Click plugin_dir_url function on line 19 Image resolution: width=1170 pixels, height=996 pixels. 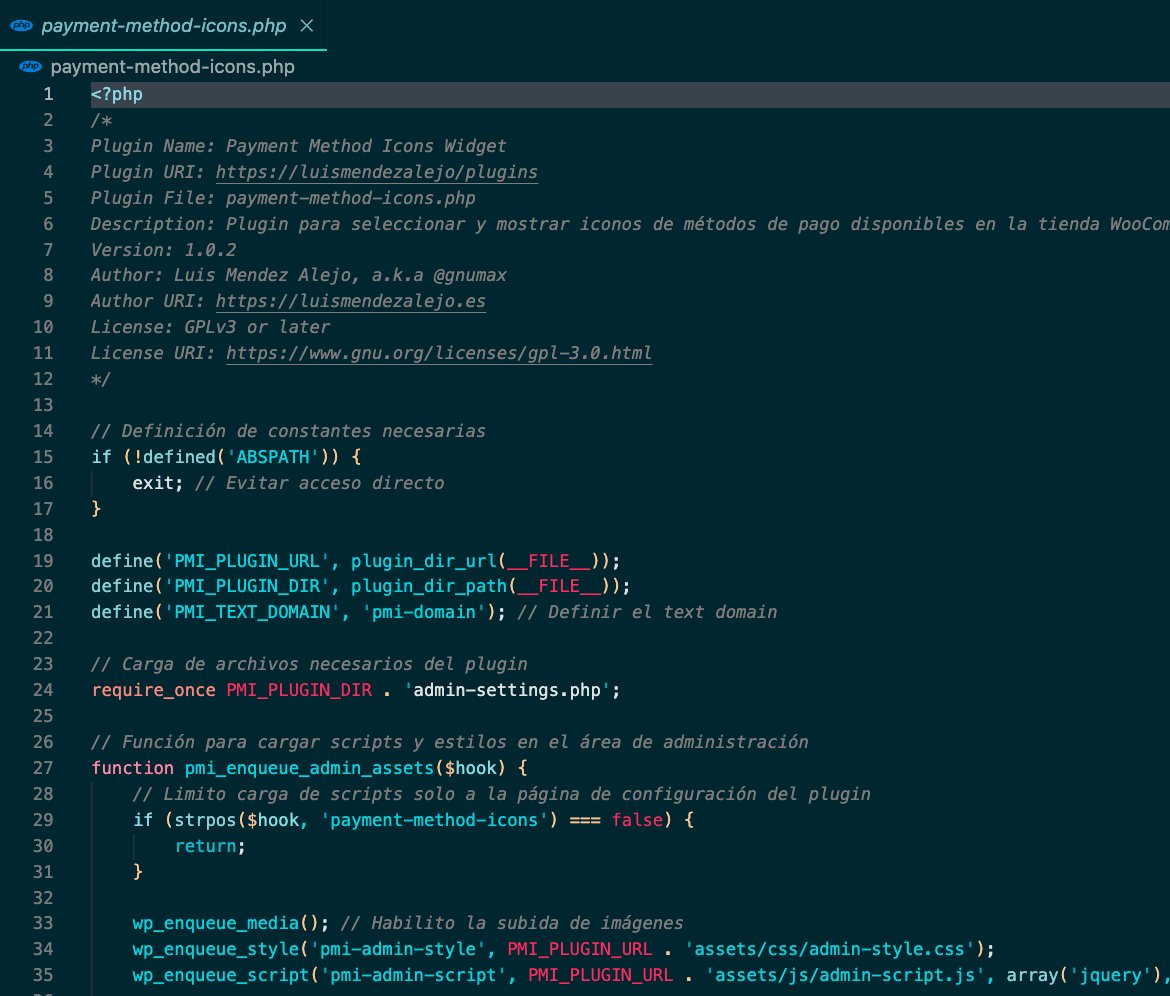tap(423, 561)
